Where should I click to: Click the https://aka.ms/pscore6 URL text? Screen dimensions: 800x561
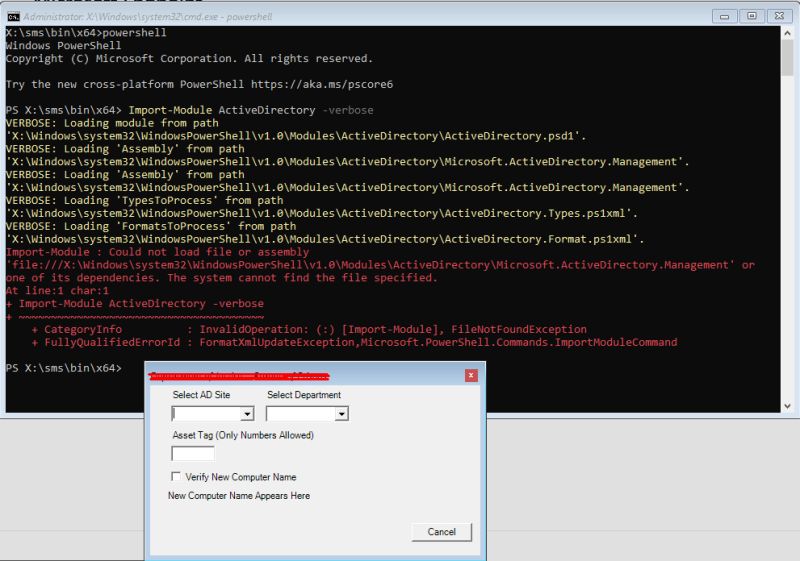click(x=322, y=84)
